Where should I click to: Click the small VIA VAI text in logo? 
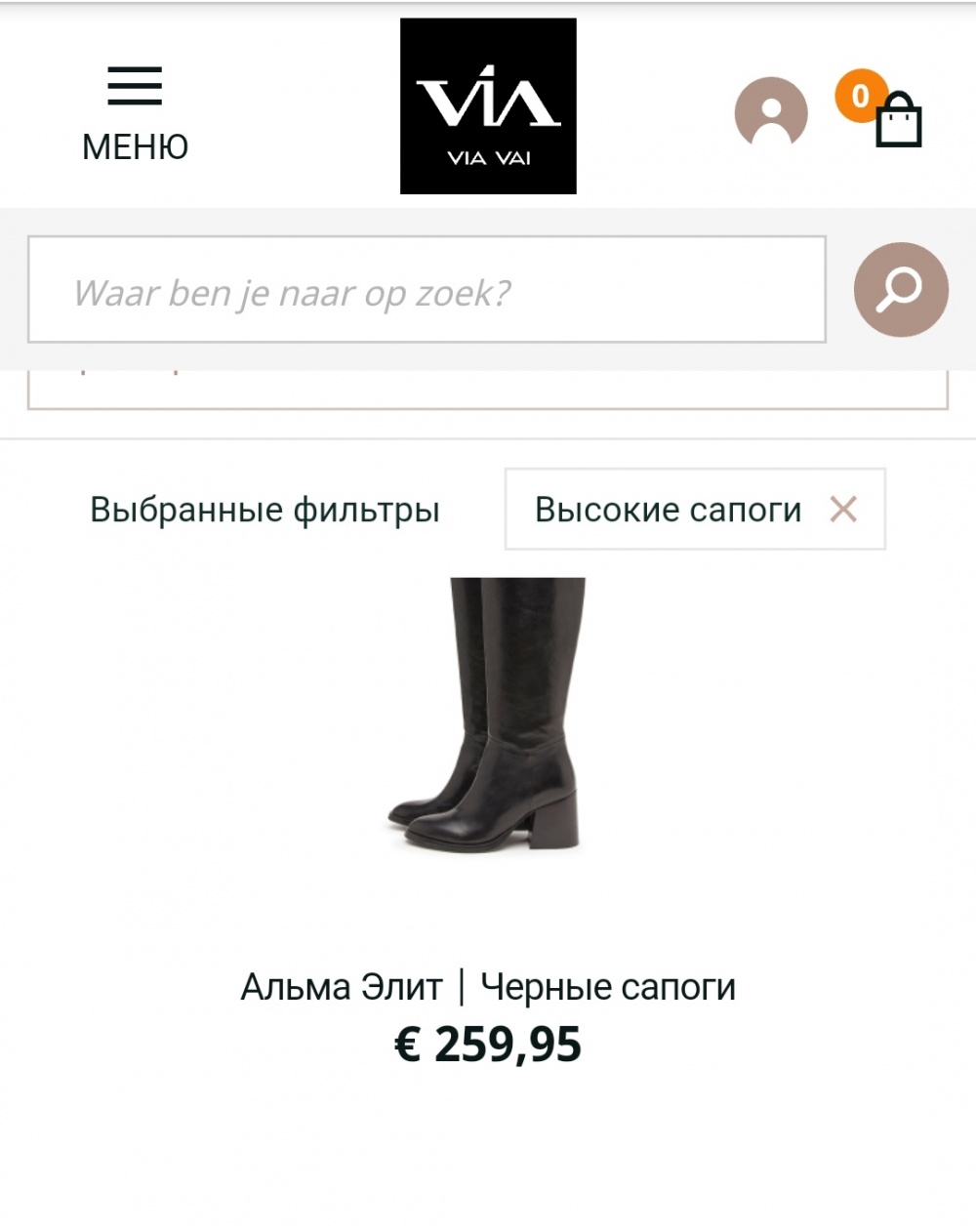488,159
